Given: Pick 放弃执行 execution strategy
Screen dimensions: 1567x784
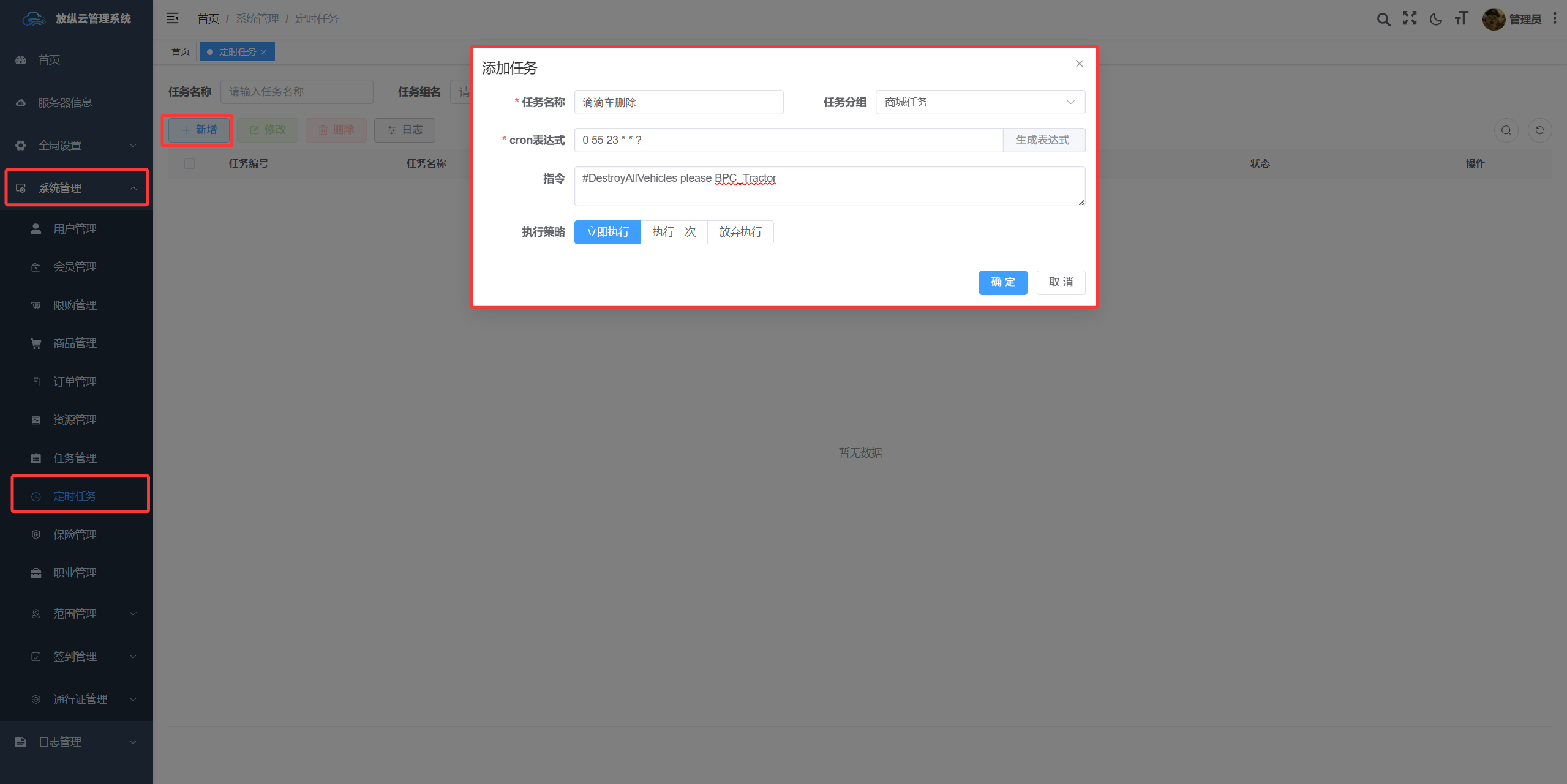Looking at the screenshot, I should pyautogui.click(x=740, y=232).
